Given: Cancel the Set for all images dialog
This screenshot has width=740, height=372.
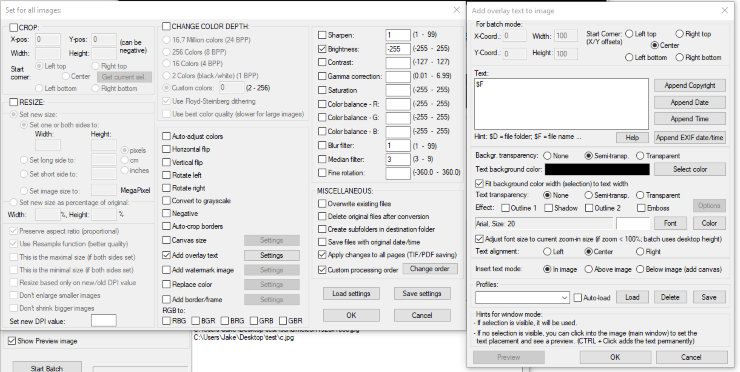Looking at the screenshot, I should click(x=422, y=315).
